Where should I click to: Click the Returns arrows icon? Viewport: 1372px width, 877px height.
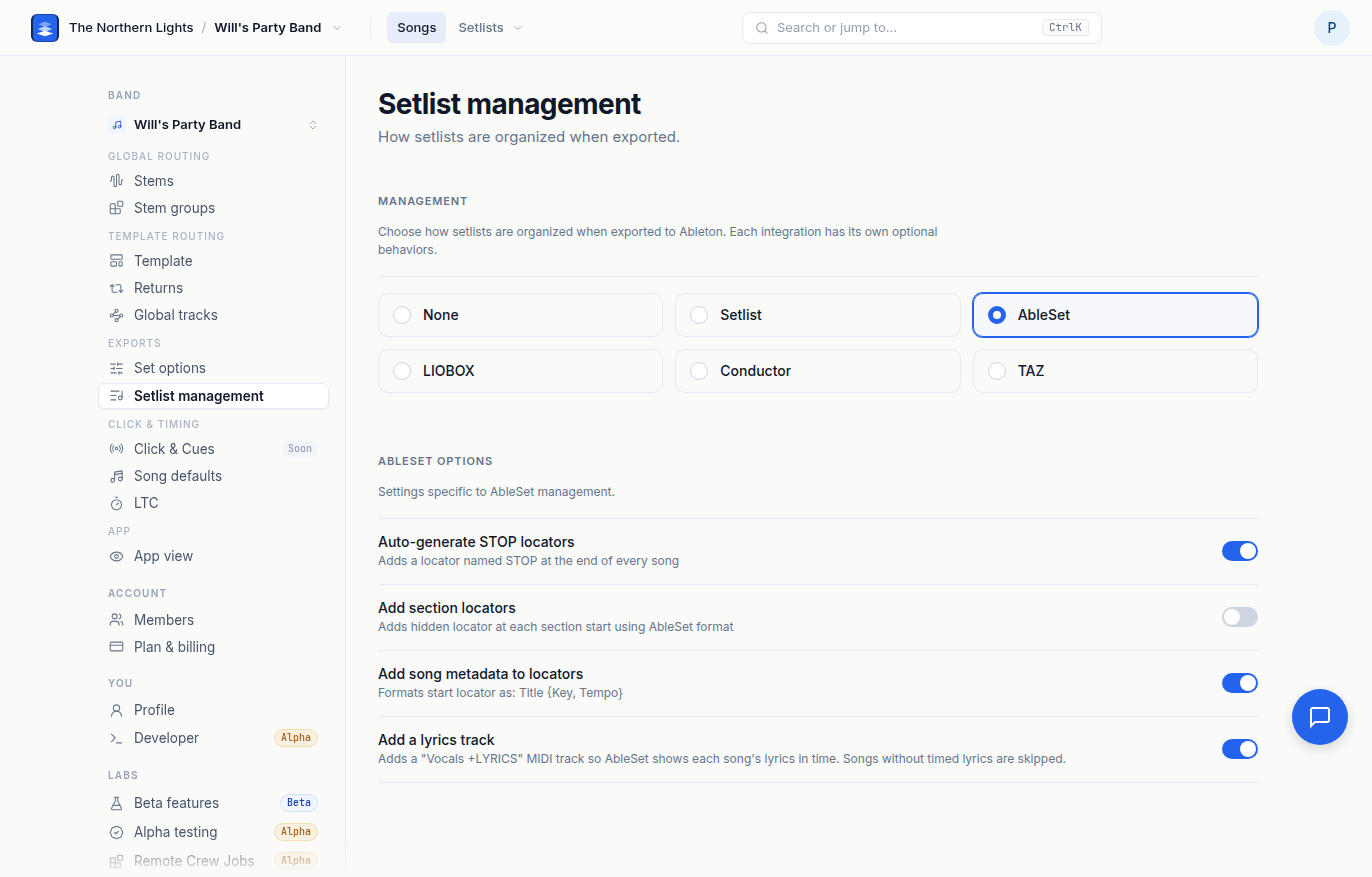(x=116, y=288)
